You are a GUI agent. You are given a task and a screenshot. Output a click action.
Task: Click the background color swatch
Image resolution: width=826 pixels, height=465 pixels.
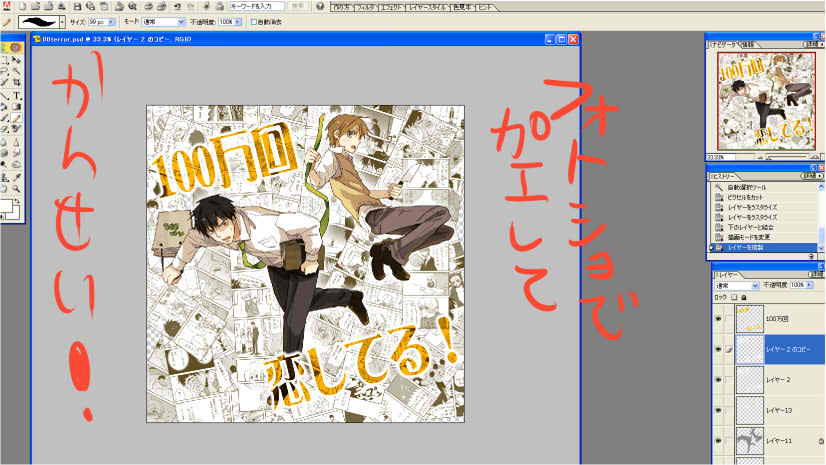[15, 215]
